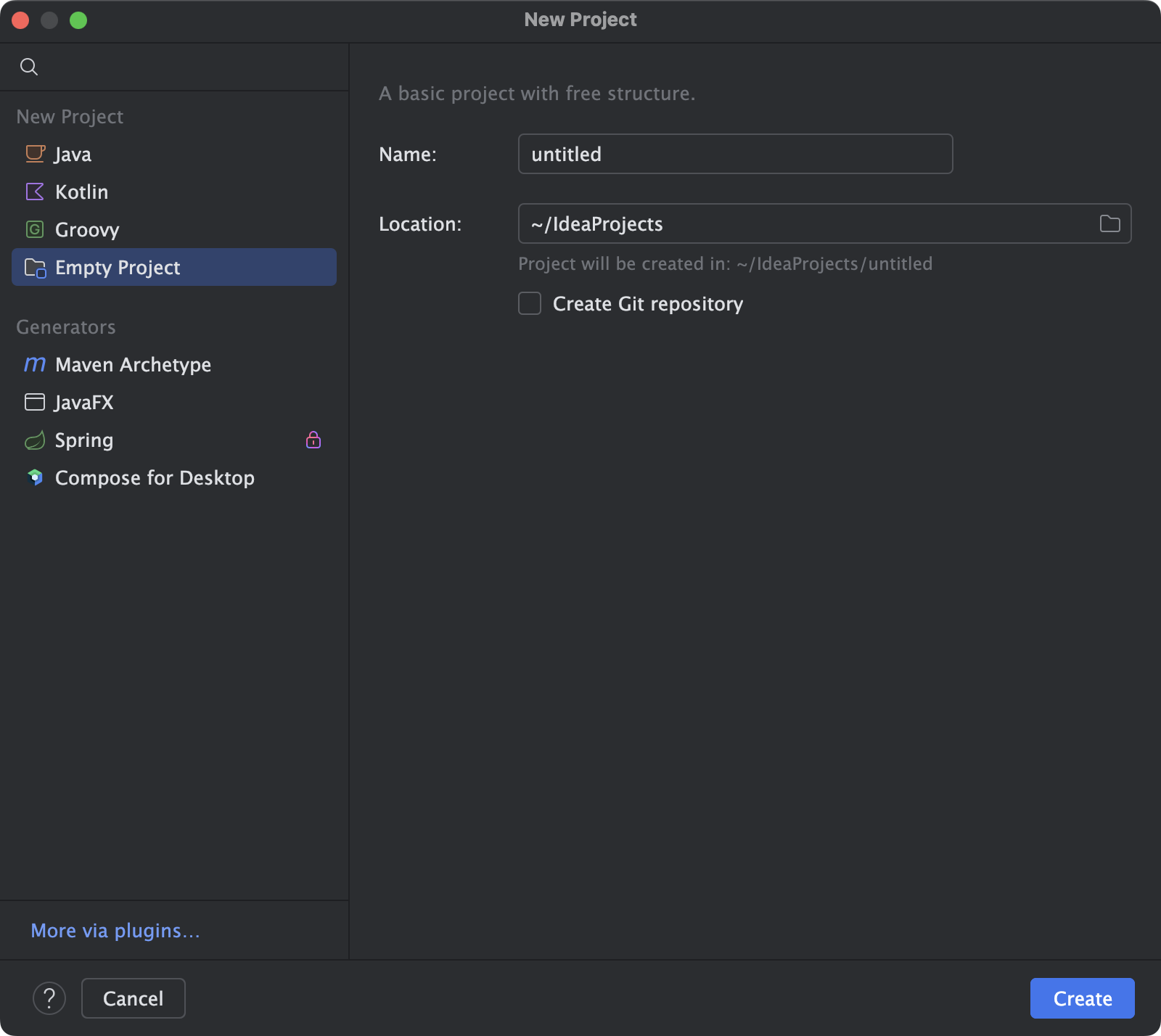Click the New Project section header
The height and width of the screenshot is (1036, 1161).
click(70, 117)
